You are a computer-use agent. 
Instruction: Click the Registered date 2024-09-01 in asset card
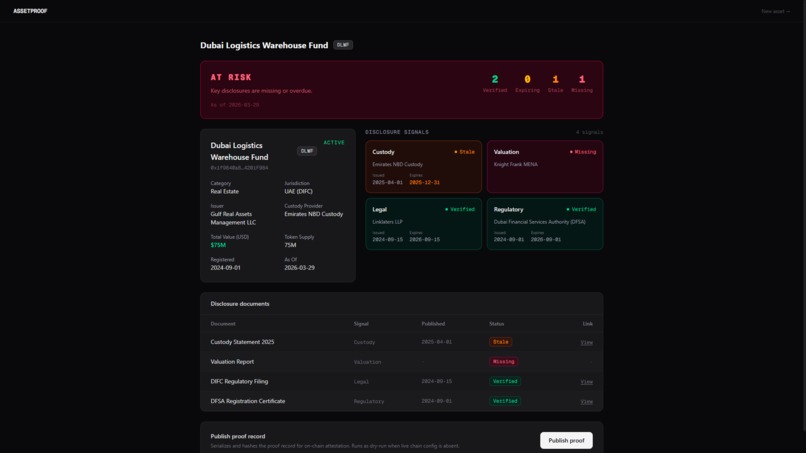tap(225, 268)
